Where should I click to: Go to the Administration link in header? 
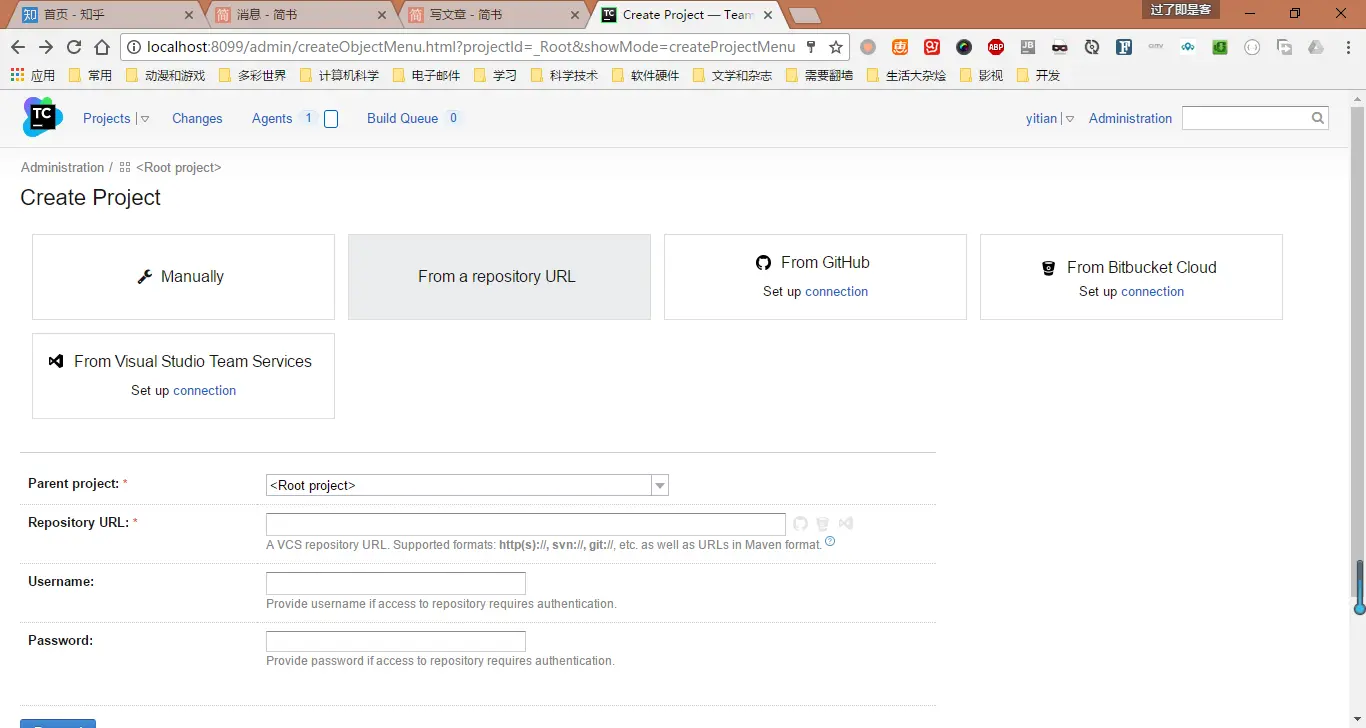pos(1130,118)
